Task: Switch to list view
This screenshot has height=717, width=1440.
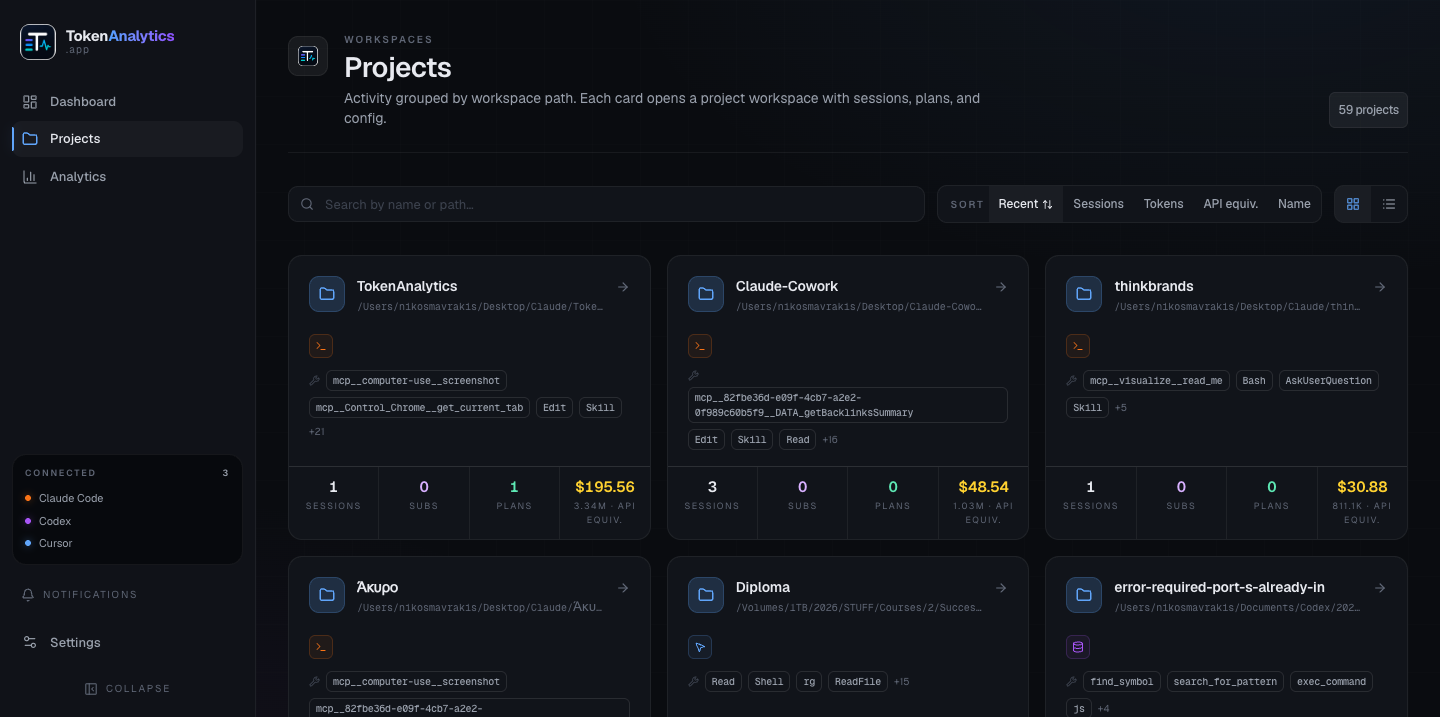Action: pos(1389,204)
